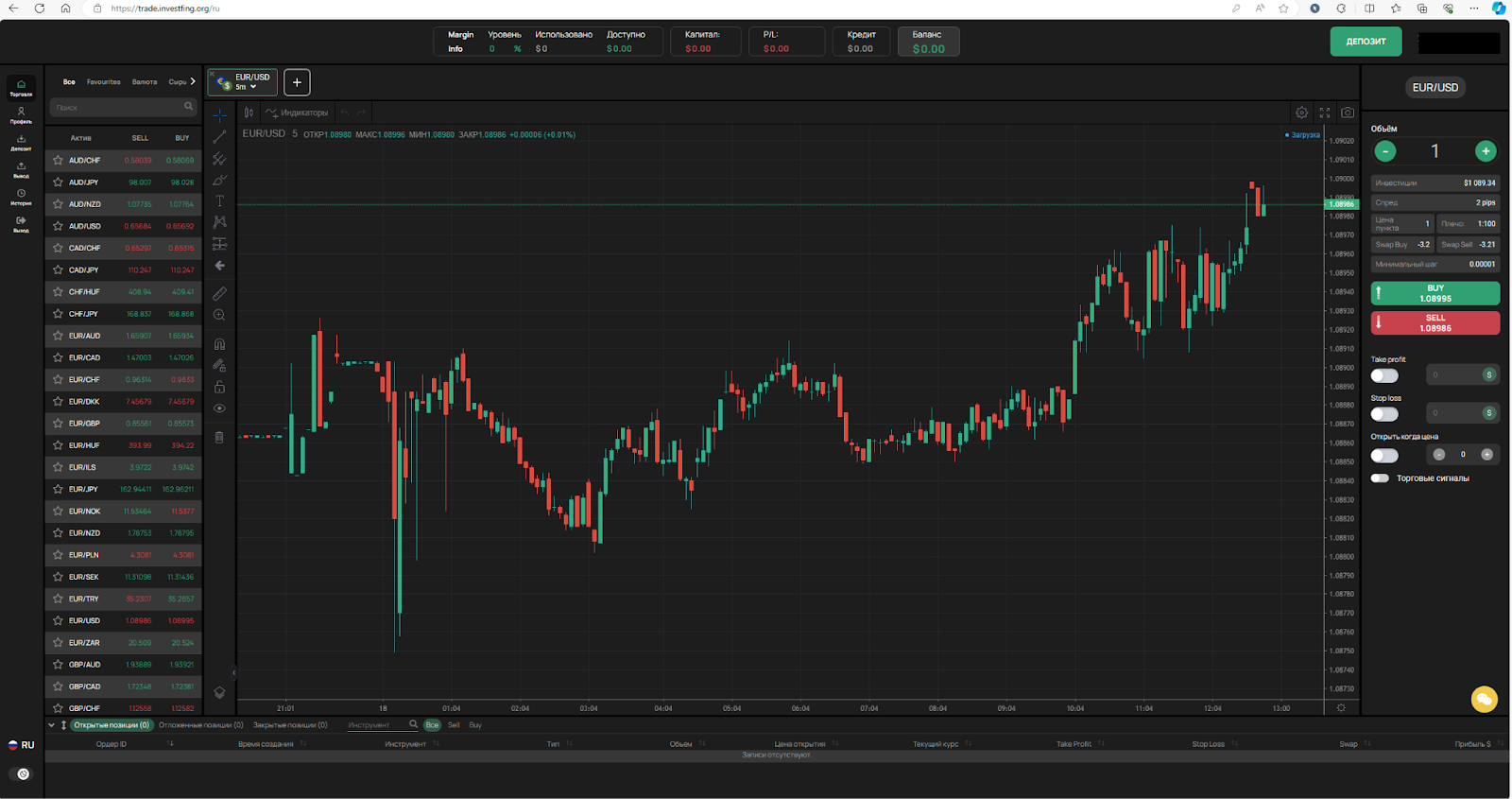Show more asset categories with right chevron
Screen dimensions: 1512x799
pyautogui.click(x=193, y=81)
